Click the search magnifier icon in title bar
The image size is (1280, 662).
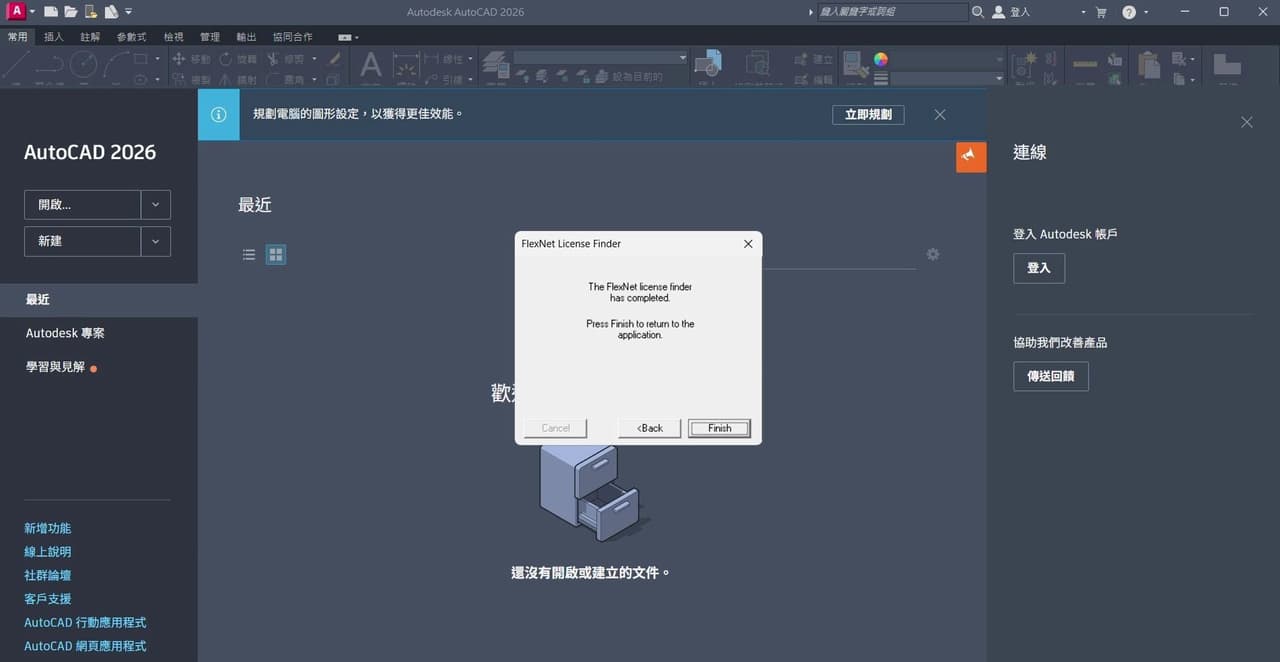coord(977,12)
